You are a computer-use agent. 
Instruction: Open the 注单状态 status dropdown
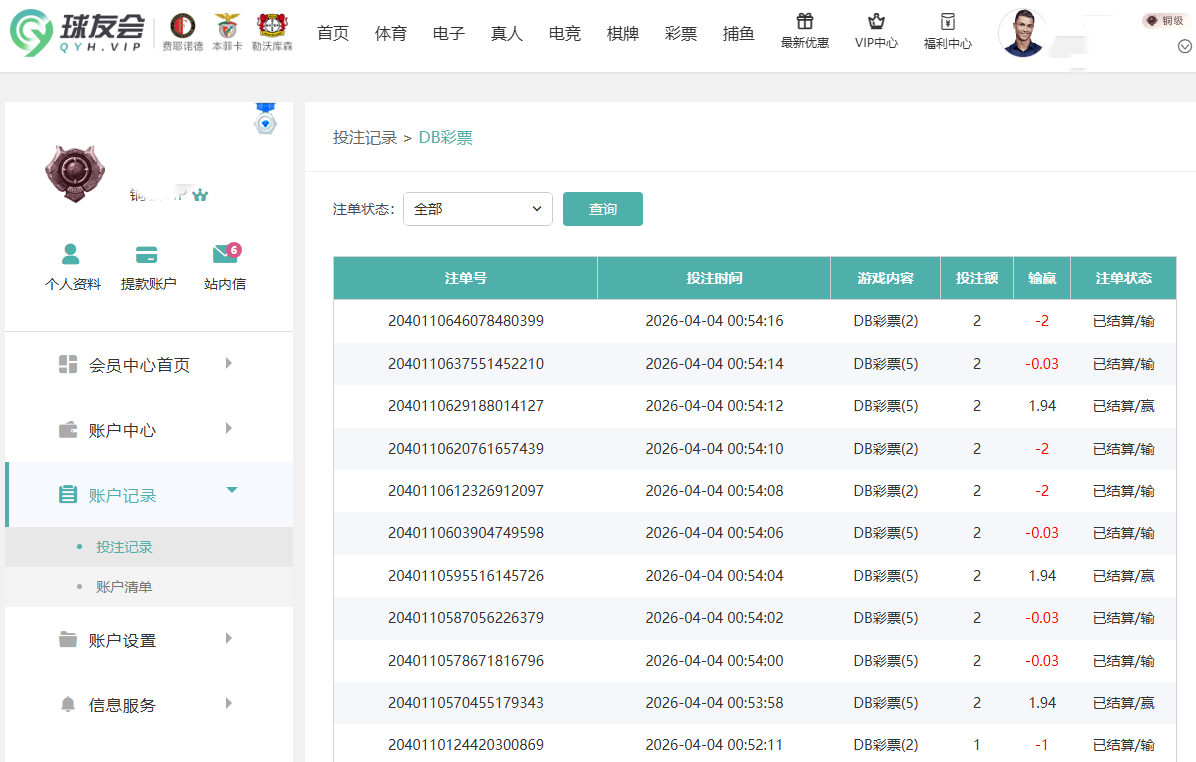pos(477,209)
